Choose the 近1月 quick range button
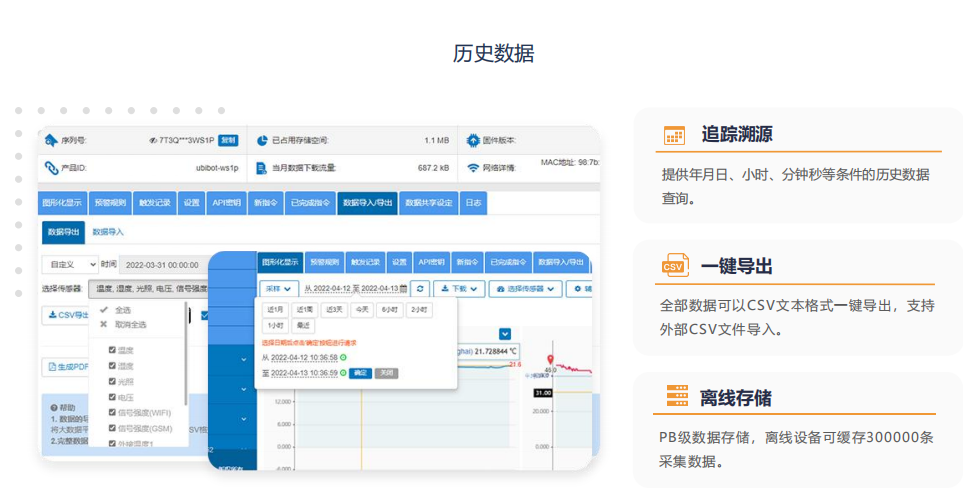Viewport: 963px width, 504px height. [x=275, y=309]
